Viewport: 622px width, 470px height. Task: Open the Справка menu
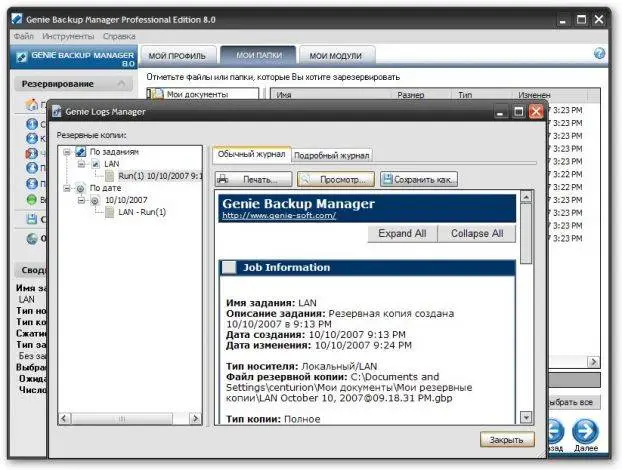coord(119,36)
